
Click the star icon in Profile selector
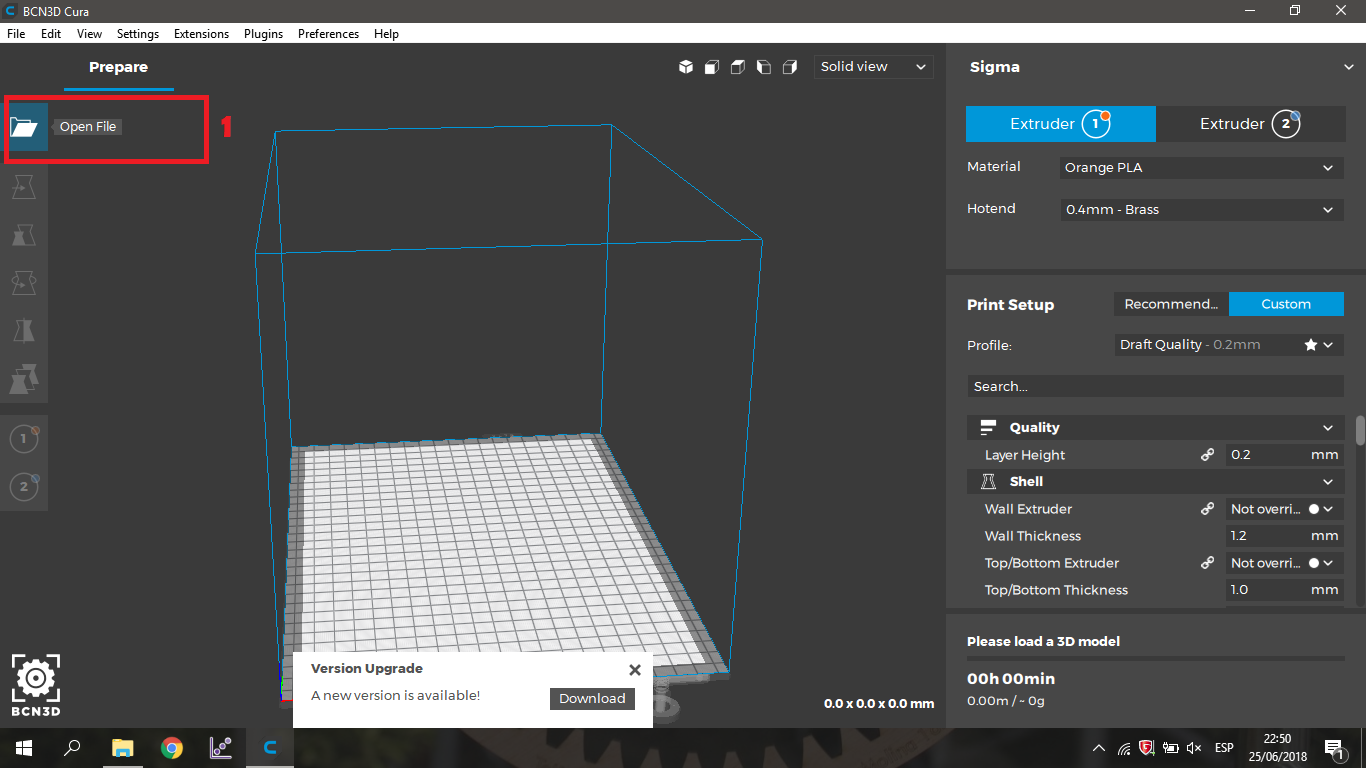click(x=1311, y=344)
